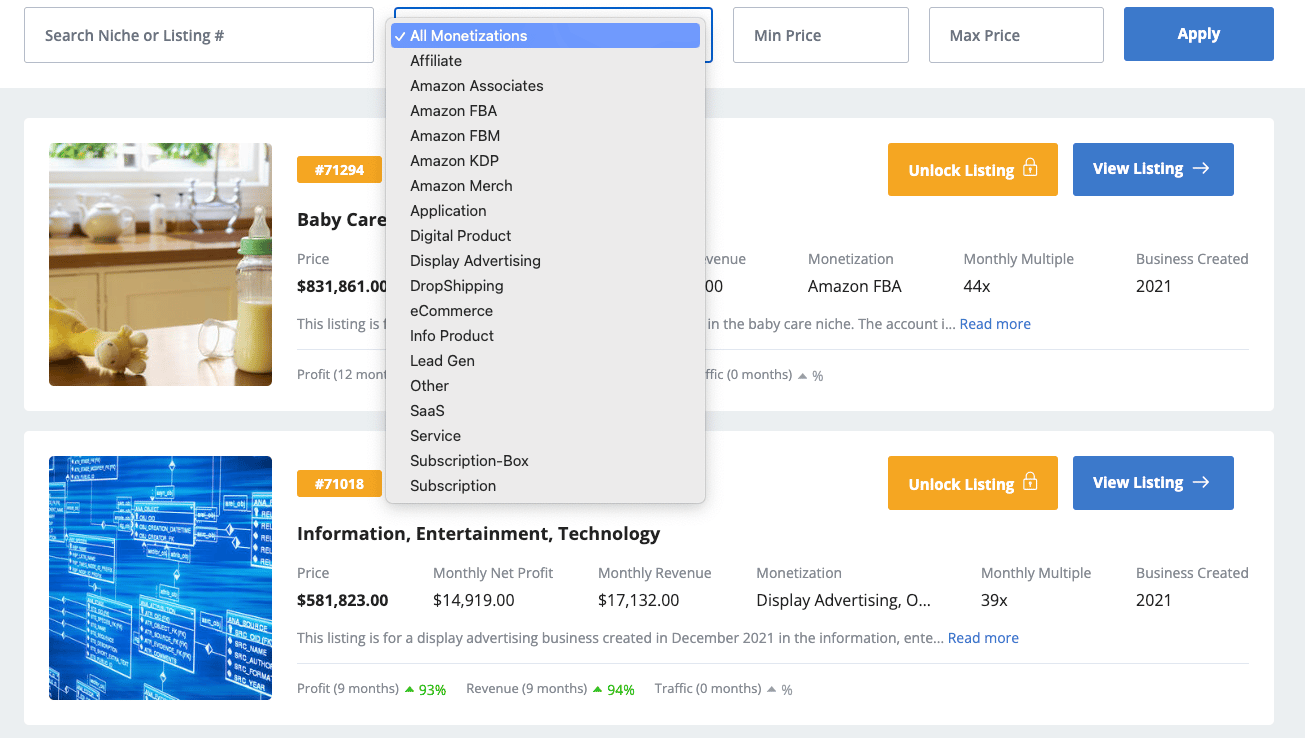Click into the Max Price field
Image resolution: width=1305 pixels, height=738 pixels.
[x=1016, y=36]
